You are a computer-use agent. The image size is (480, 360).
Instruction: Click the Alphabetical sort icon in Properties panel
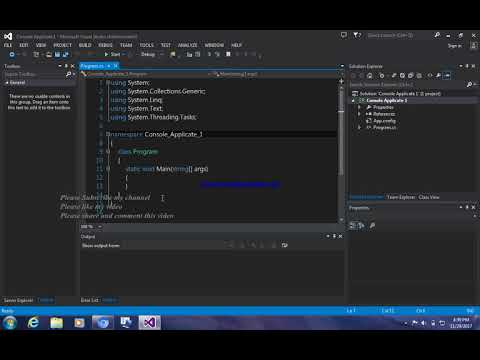[361, 226]
